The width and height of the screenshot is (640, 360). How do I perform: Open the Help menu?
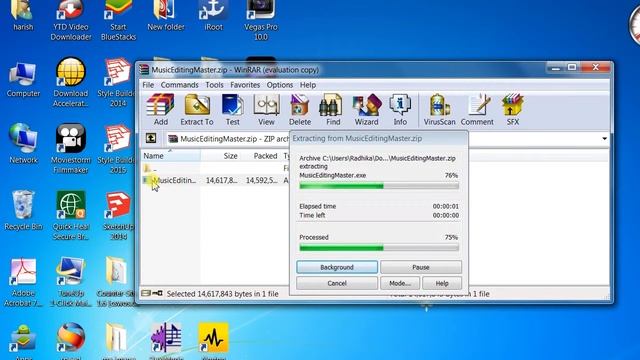308,85
